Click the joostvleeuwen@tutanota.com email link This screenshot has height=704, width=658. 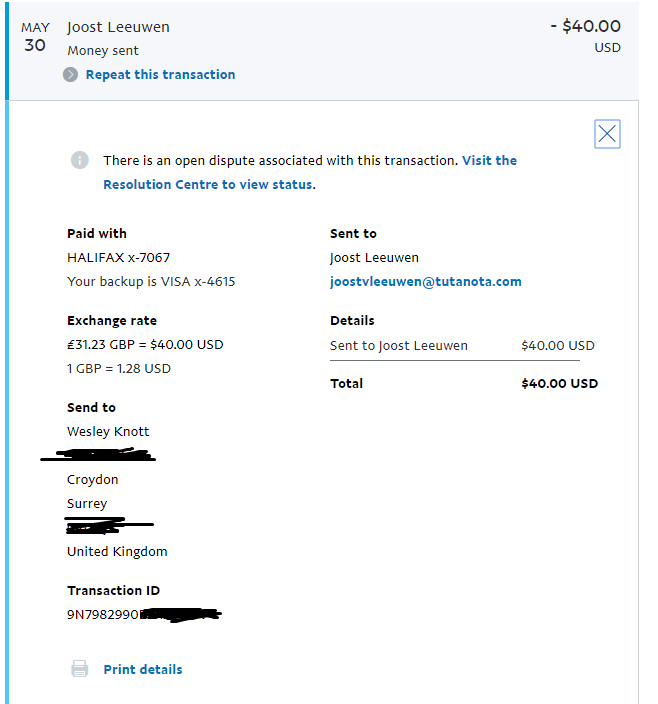(425, 282)
